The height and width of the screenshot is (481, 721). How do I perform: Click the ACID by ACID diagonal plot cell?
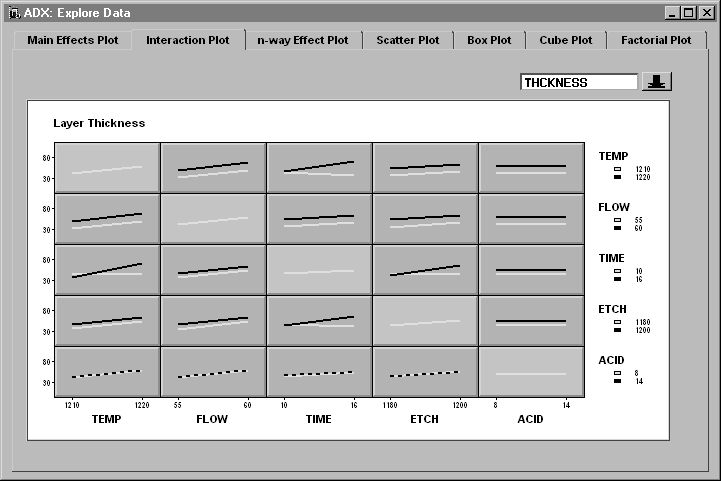pos(531,372)
